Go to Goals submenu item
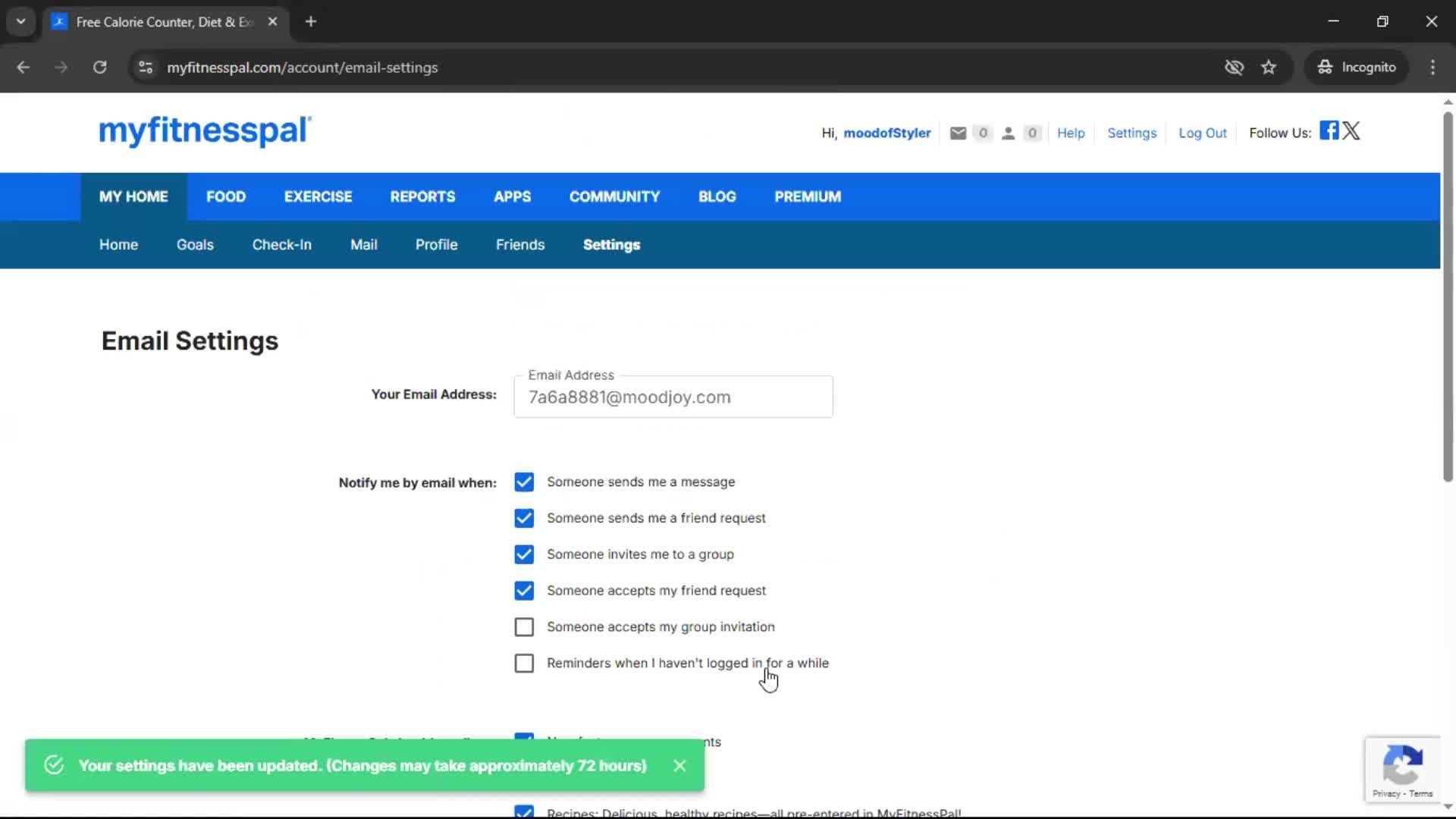Image resolution: width=1456 pixels, height=819 pixels. 195,245
